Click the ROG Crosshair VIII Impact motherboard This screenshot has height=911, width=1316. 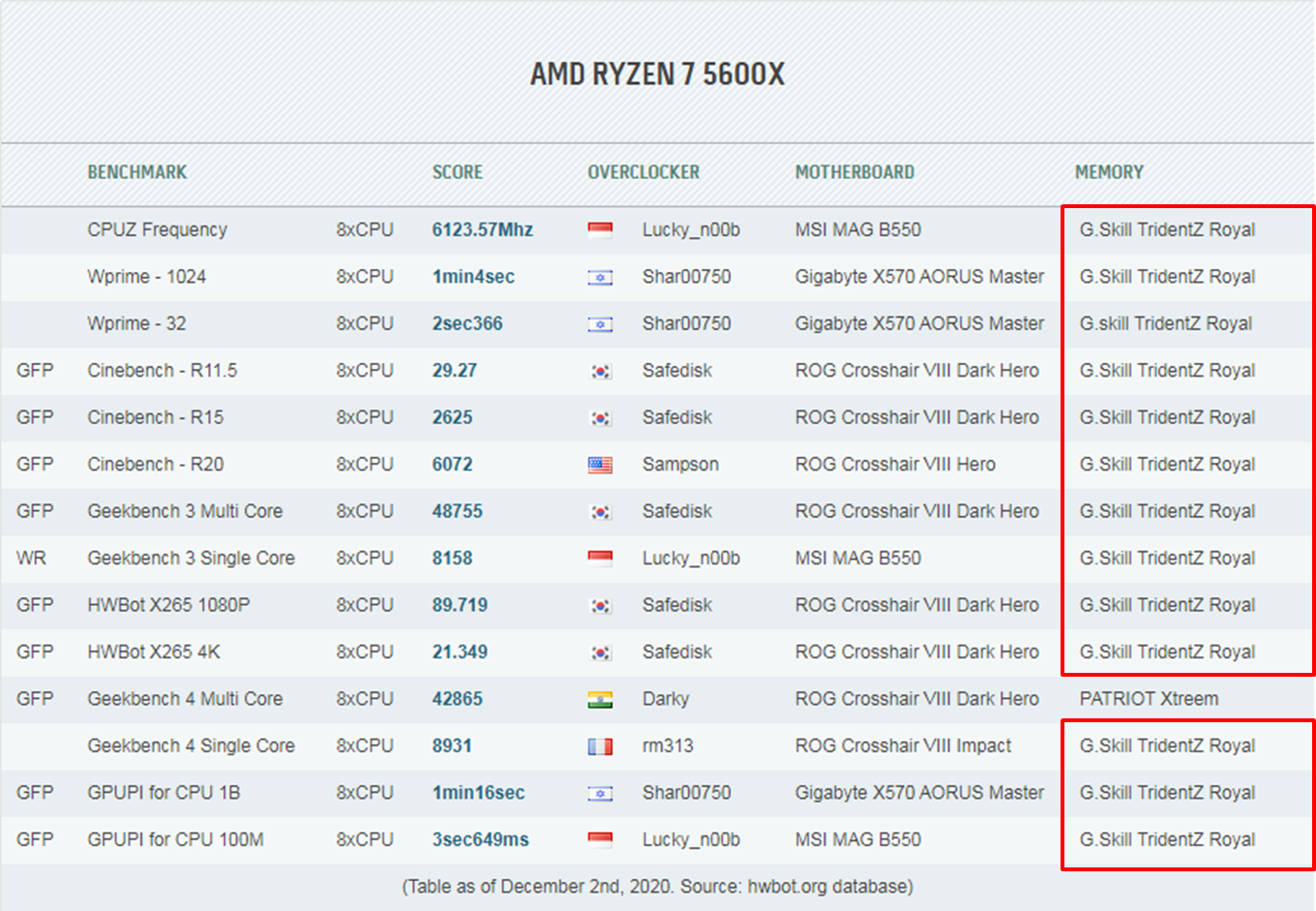click(903, 746)
